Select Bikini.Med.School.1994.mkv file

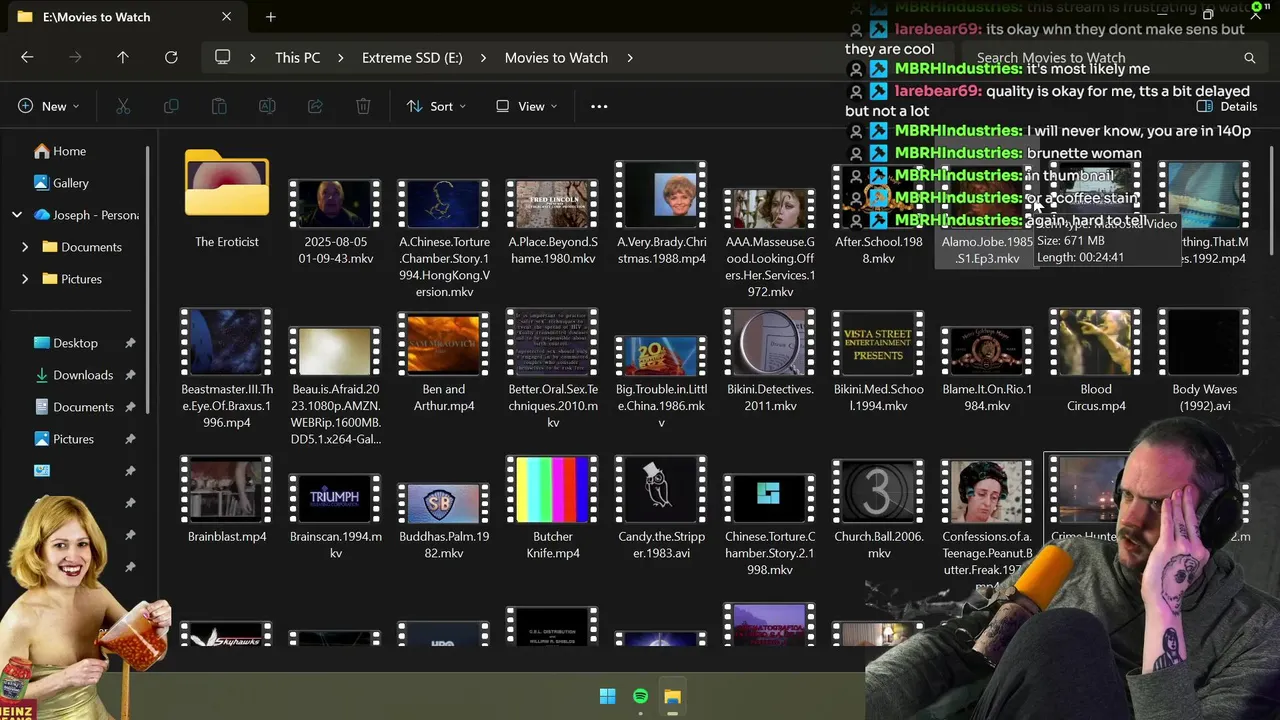[878, 363]
